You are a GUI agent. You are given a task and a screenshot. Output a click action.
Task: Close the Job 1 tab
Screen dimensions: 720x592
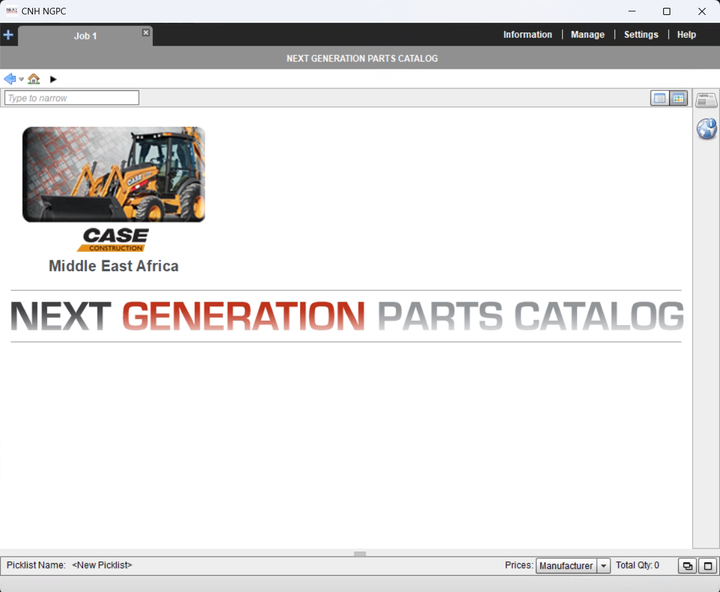click(x=146, y=32)
